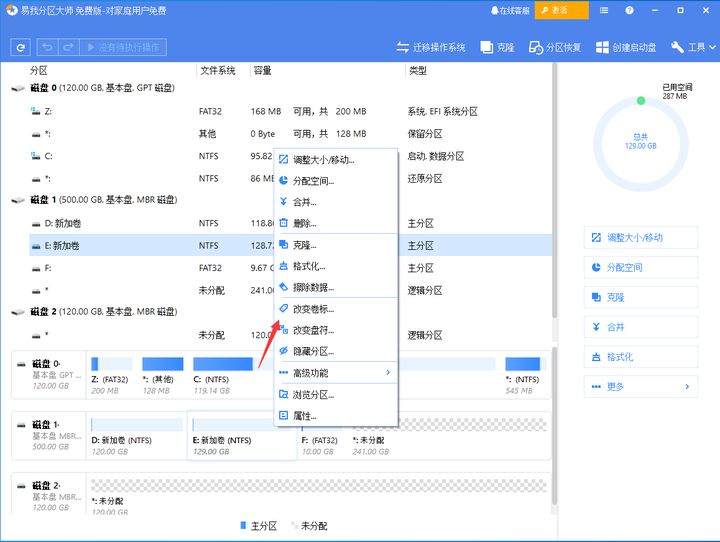Click the clone icon beside 克隆 in menu

pyautogui.click(x=284, y=244)
